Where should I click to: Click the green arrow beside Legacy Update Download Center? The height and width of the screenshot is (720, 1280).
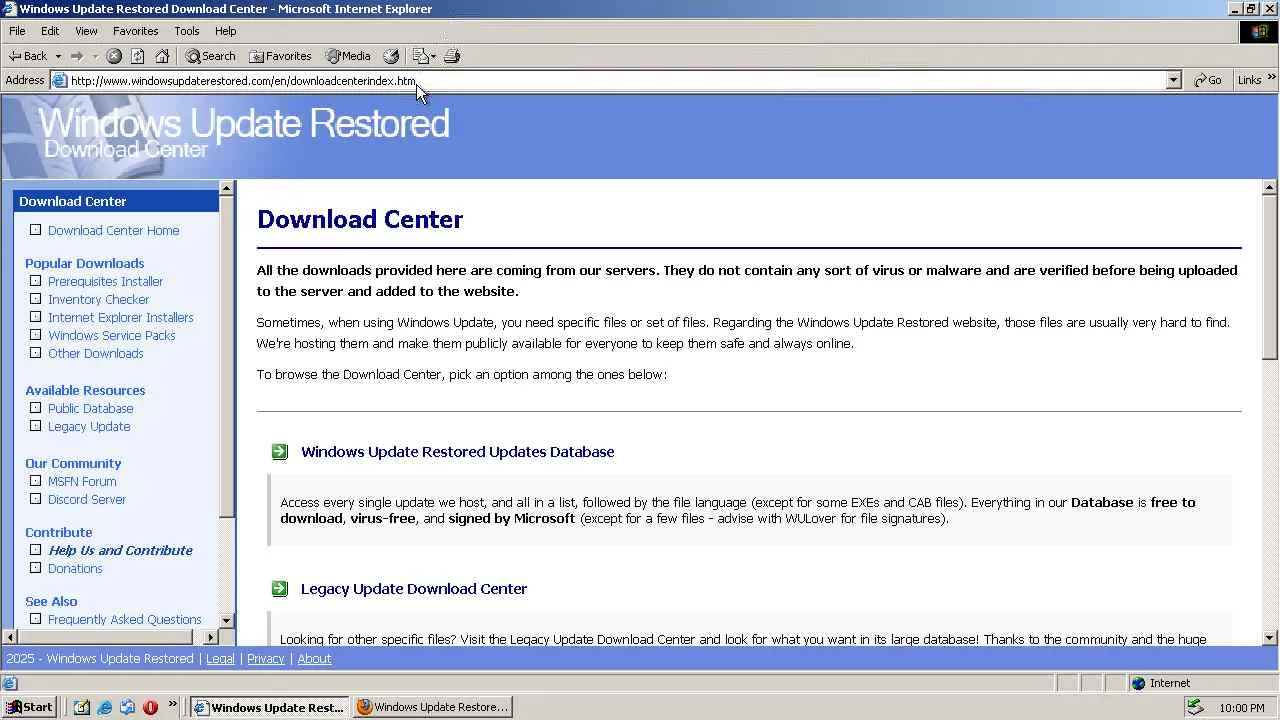[x=280, y=589]
